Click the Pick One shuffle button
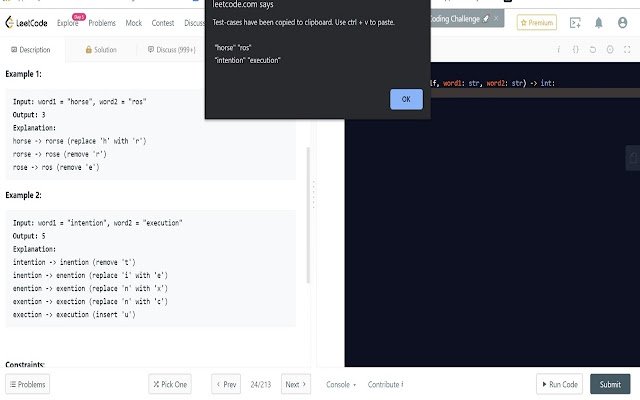Viewport: 640px width, 400px height. (x=170, y=384)
